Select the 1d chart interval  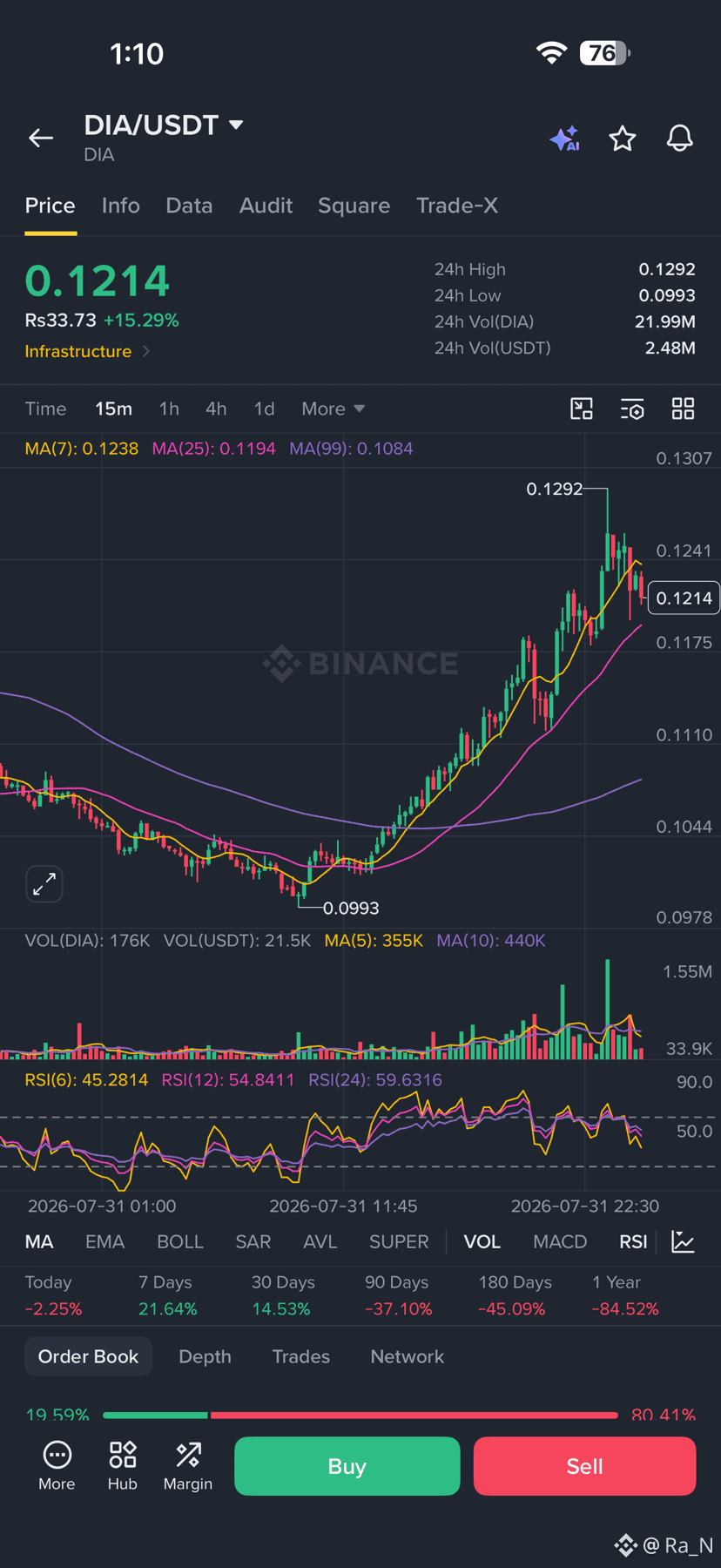coord(264,409)
